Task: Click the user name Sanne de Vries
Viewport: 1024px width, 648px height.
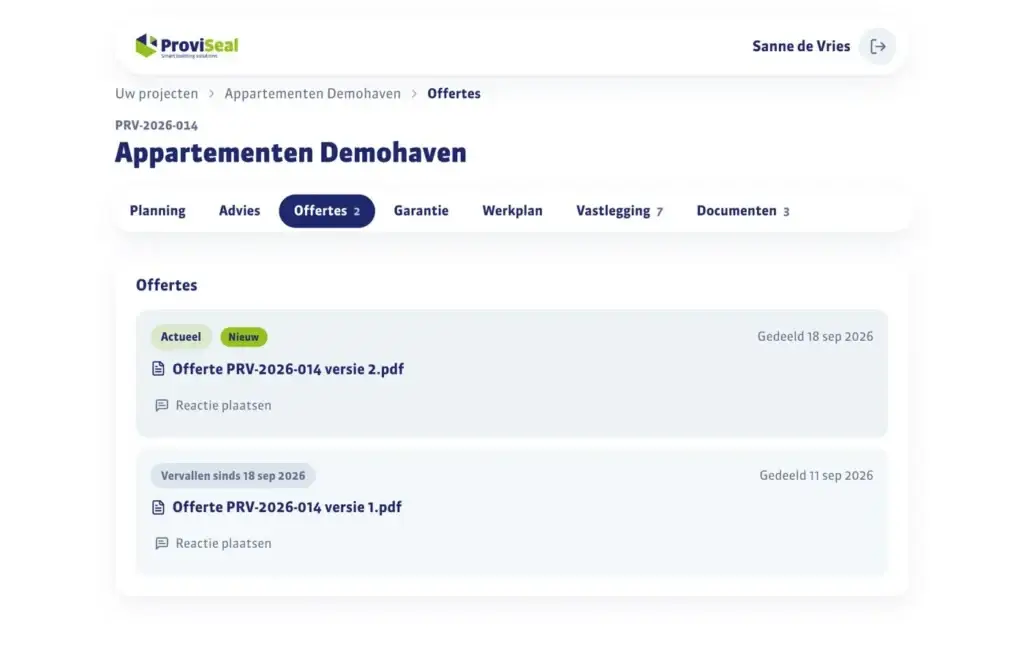Action: 801,46
